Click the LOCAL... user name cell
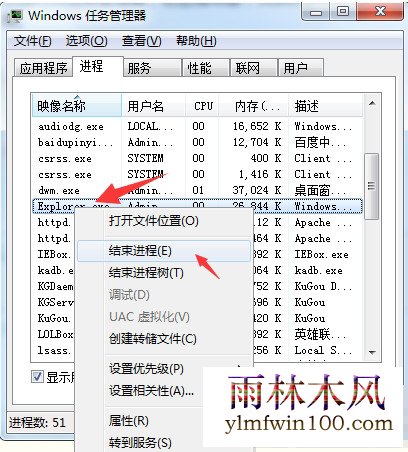The height and width of the screenshot is (452, 408). [150, 126]
